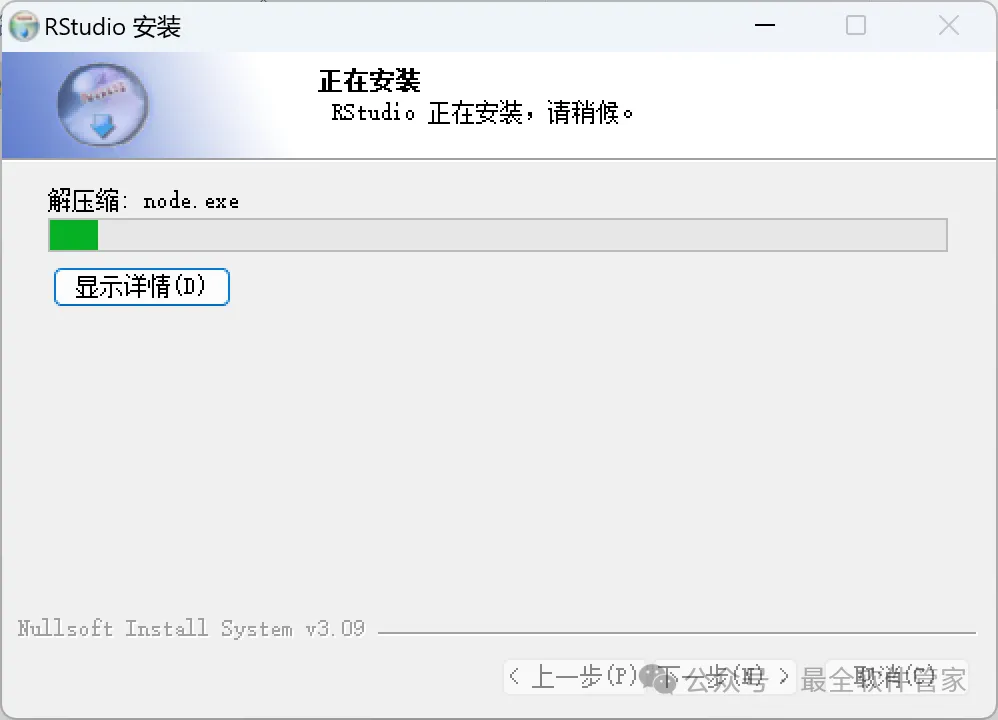Minimize the RStudio installer window

(764, 25)
